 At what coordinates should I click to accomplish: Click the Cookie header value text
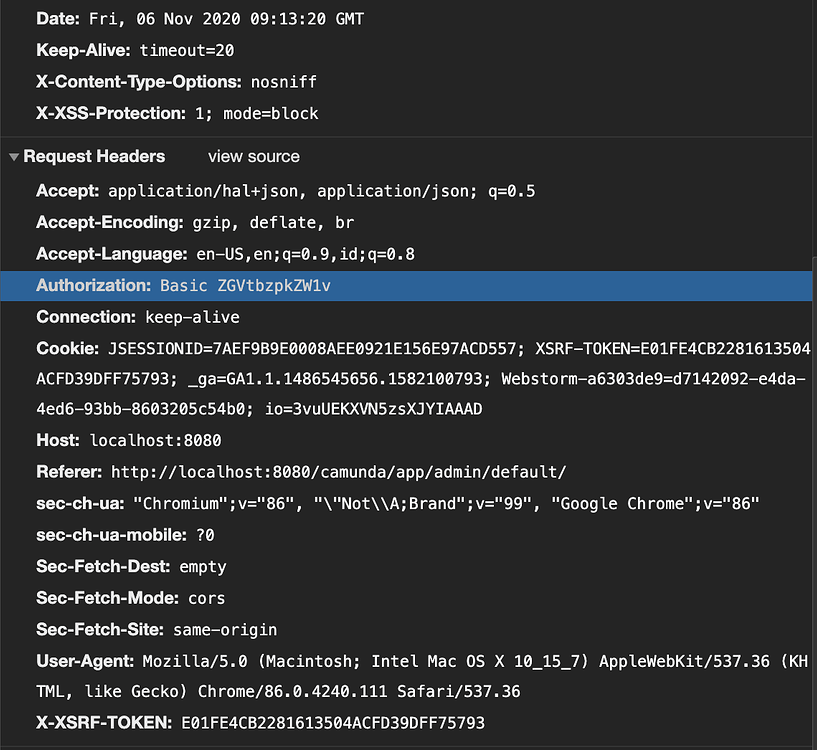[x=400, y=348]
